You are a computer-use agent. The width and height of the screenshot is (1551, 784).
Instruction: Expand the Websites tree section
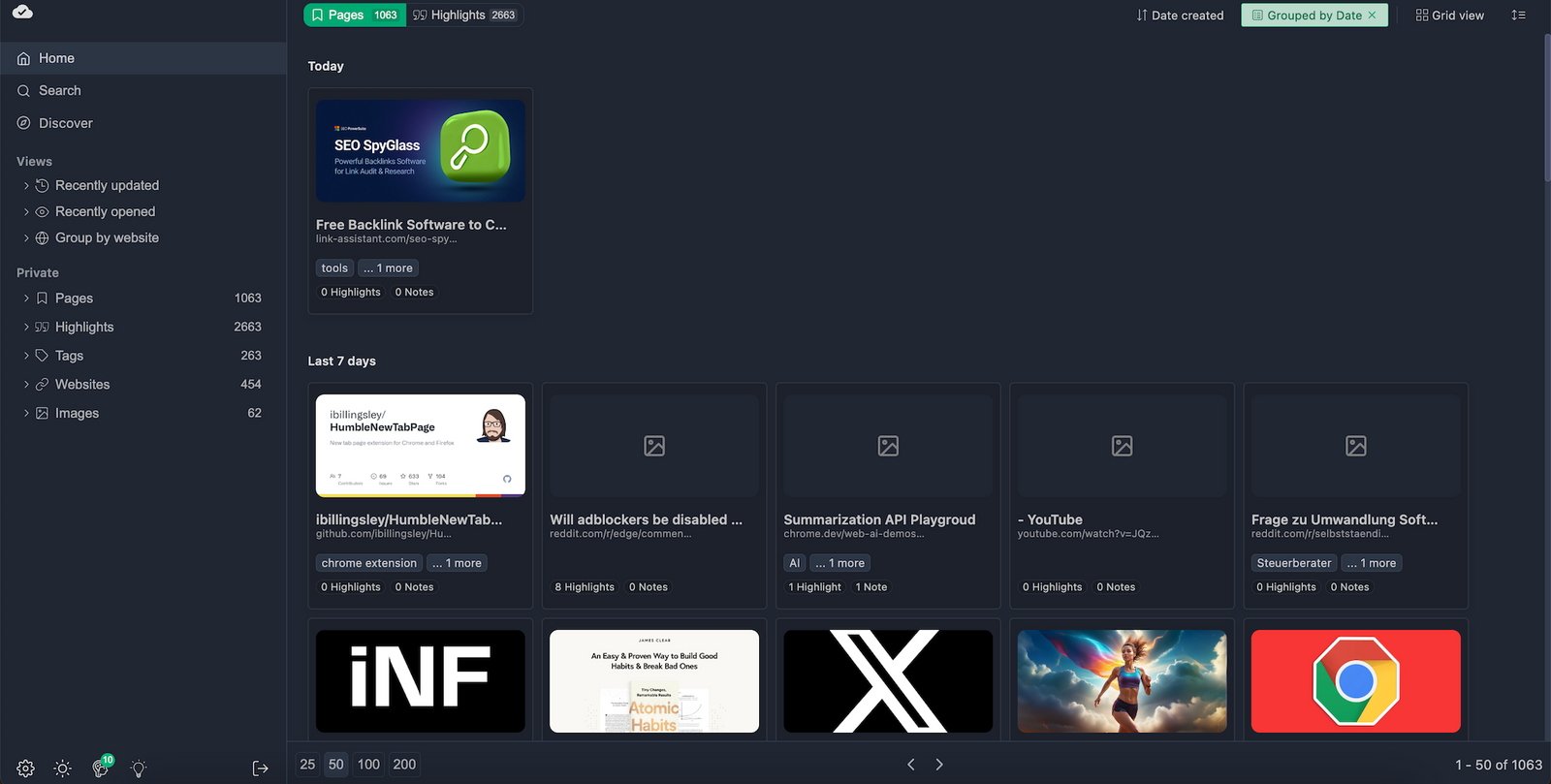pyautogui.click(x=26, y=385)
